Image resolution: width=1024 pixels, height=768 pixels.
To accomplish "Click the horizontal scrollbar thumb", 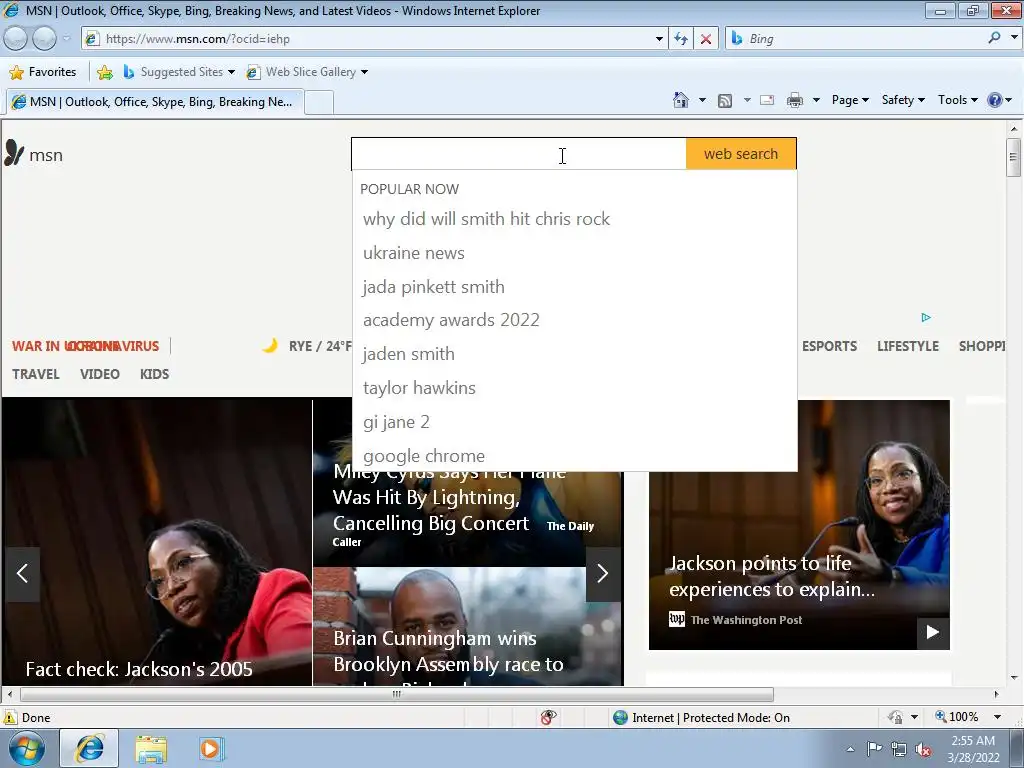I will (x=396, y=694).
